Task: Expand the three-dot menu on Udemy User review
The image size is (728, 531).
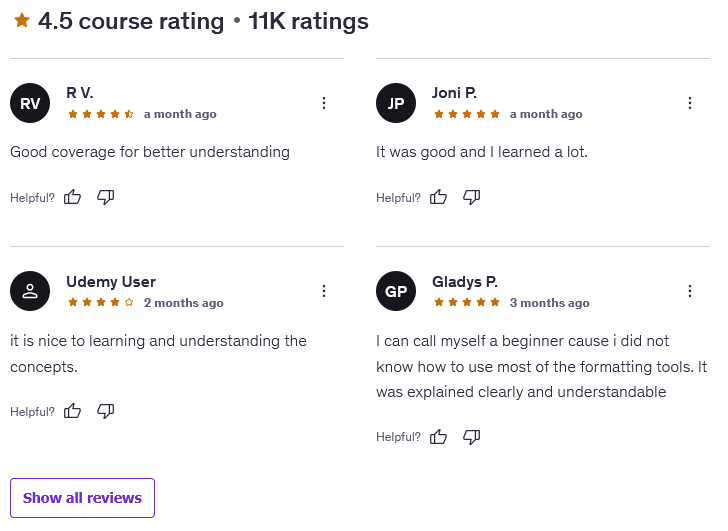Action: pos(324,291)
